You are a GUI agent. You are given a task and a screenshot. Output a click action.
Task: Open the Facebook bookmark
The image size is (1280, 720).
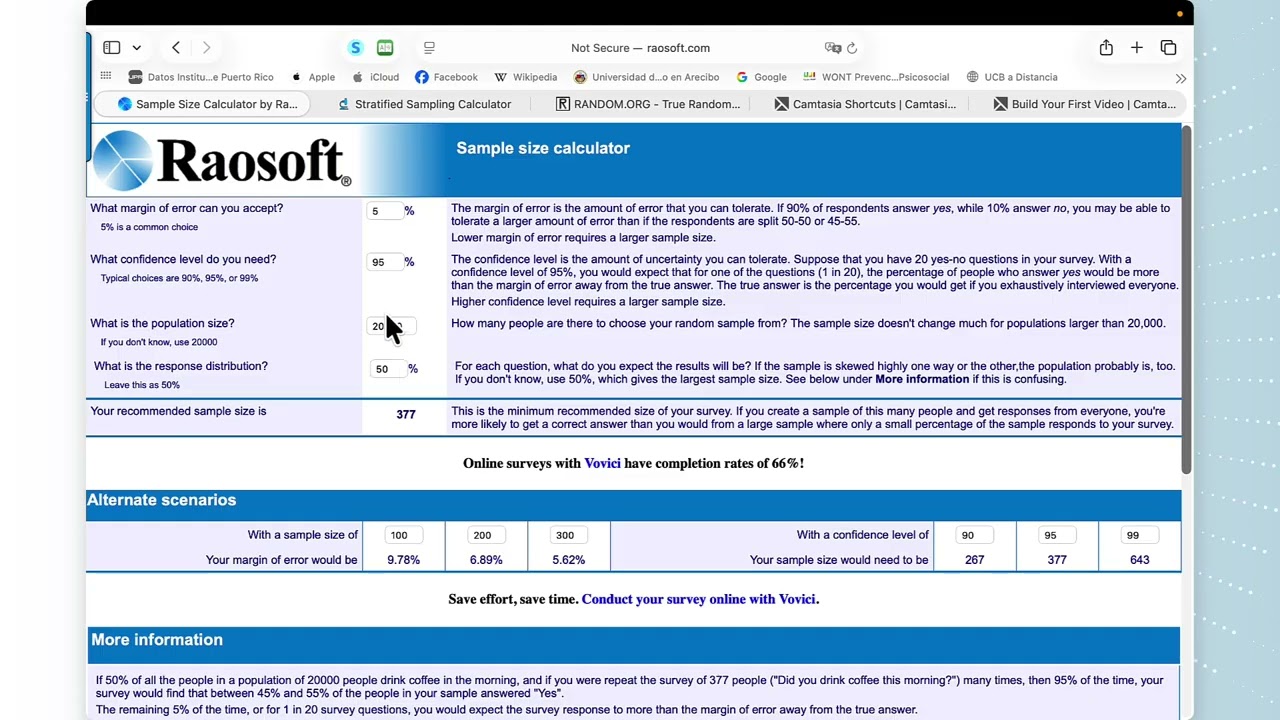coord(446,77)
